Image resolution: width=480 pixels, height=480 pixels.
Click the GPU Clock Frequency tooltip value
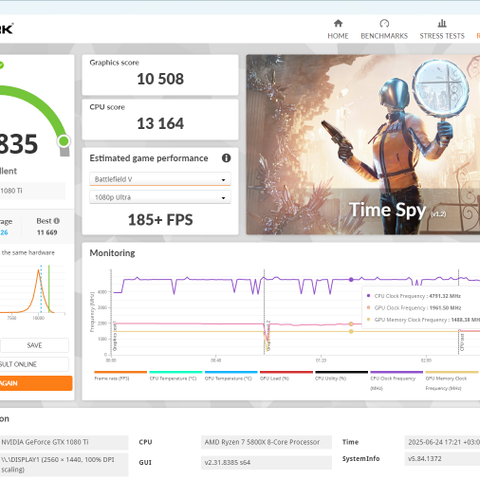(x=445, y=308)
